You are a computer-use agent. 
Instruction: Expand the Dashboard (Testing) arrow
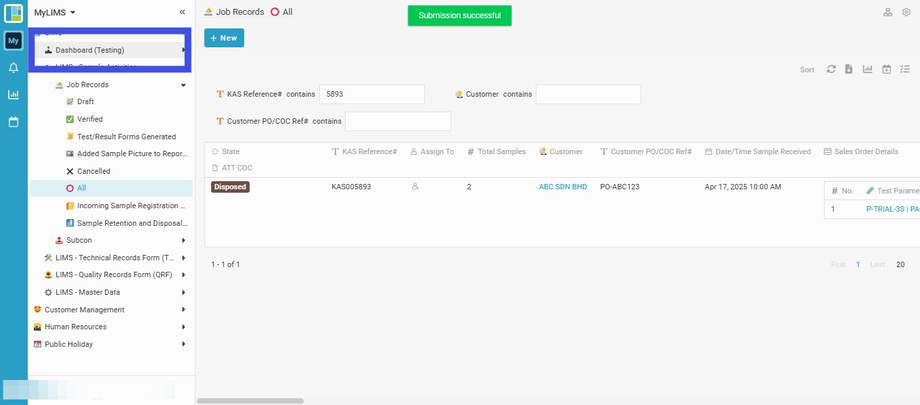point(184,50)
